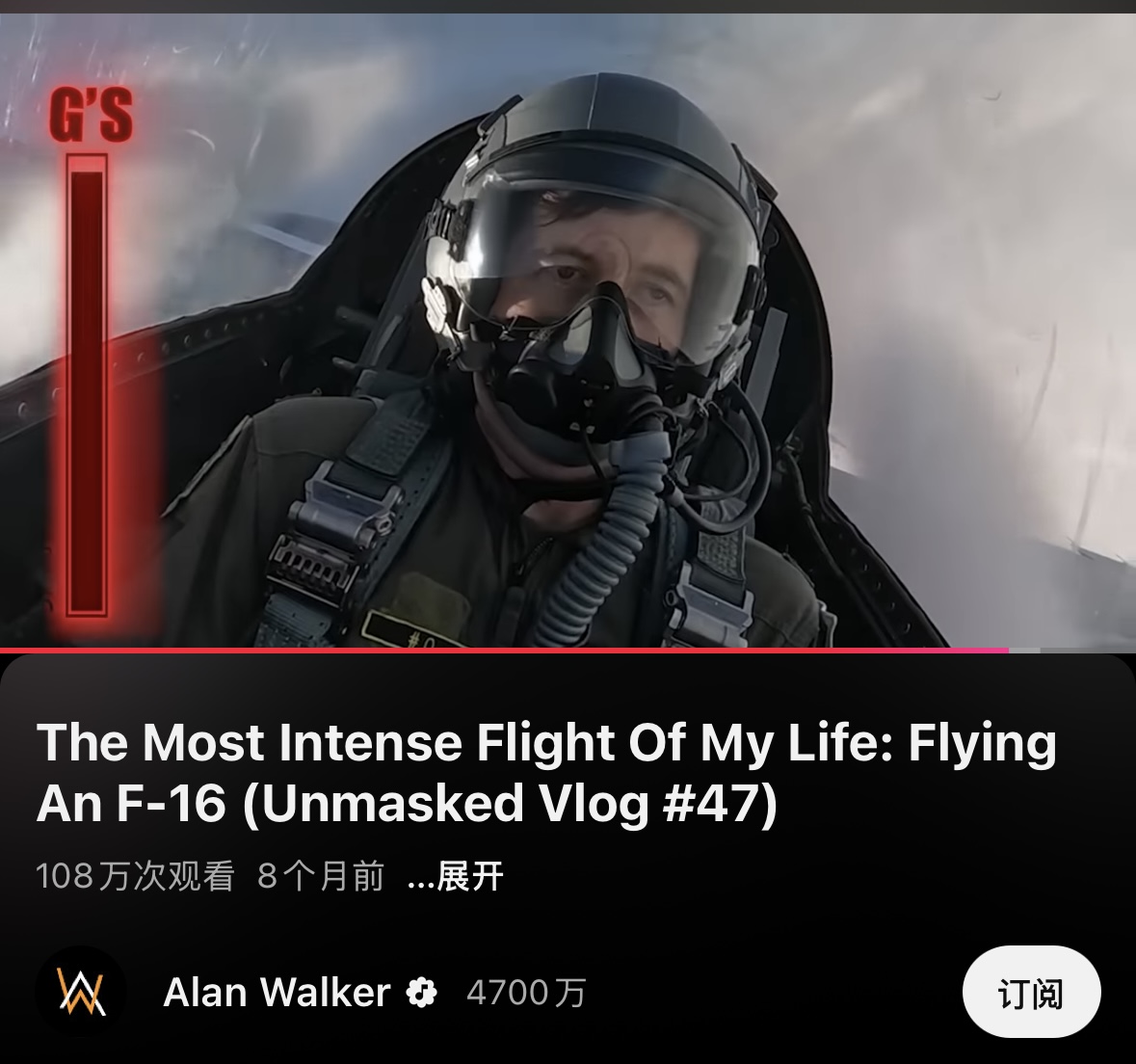This screenshot has height=1064, width=1136.
Task: Open the Alan Walker channel name link
Action: [x=277, y=993]
